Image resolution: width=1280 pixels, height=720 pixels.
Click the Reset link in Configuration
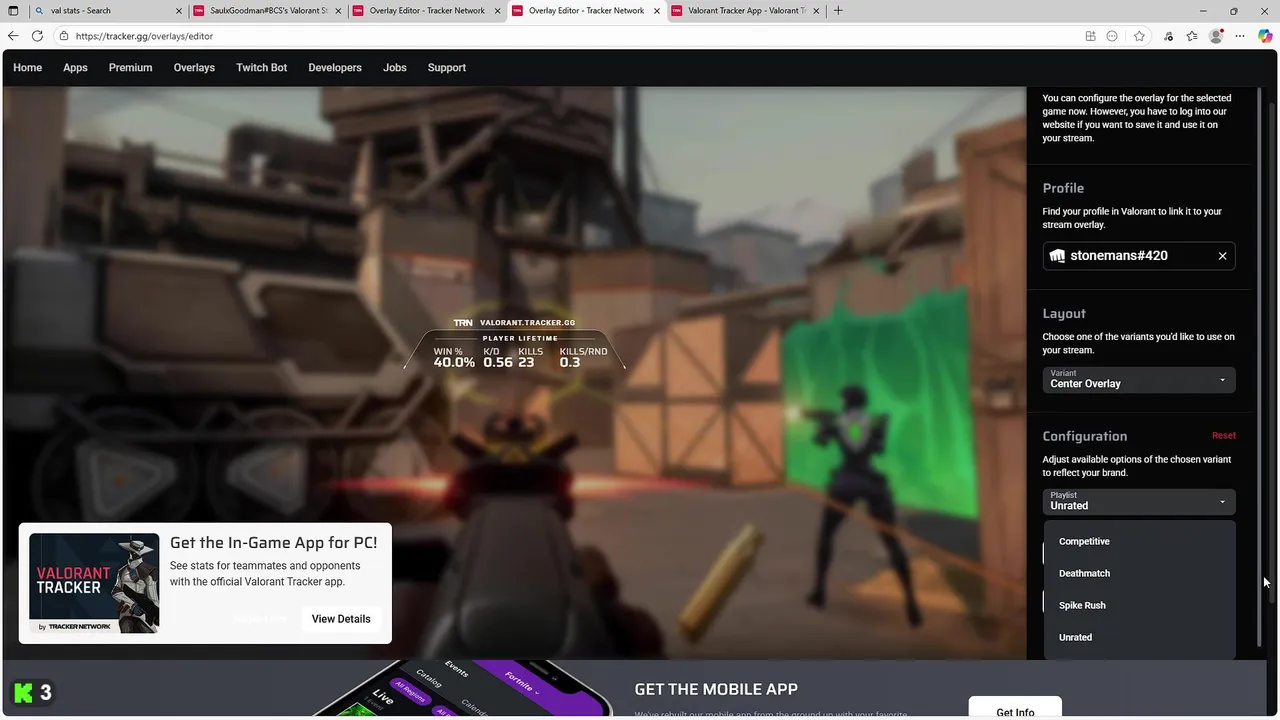tap(1224, 436)
